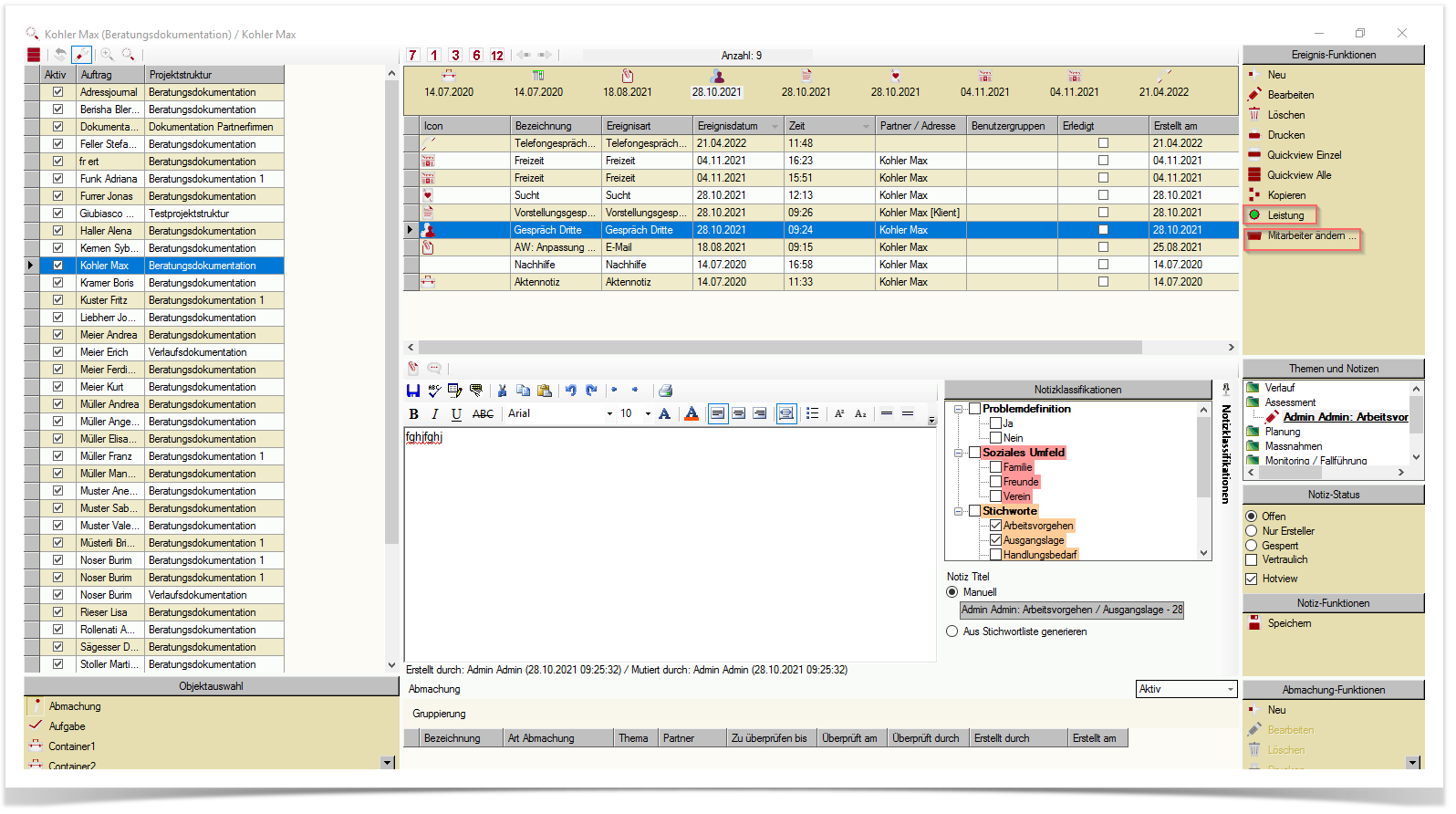1456x814 pixels.
Task: Uncheck the Arbeitsvorgehen keyword
Action: point(996,526)
